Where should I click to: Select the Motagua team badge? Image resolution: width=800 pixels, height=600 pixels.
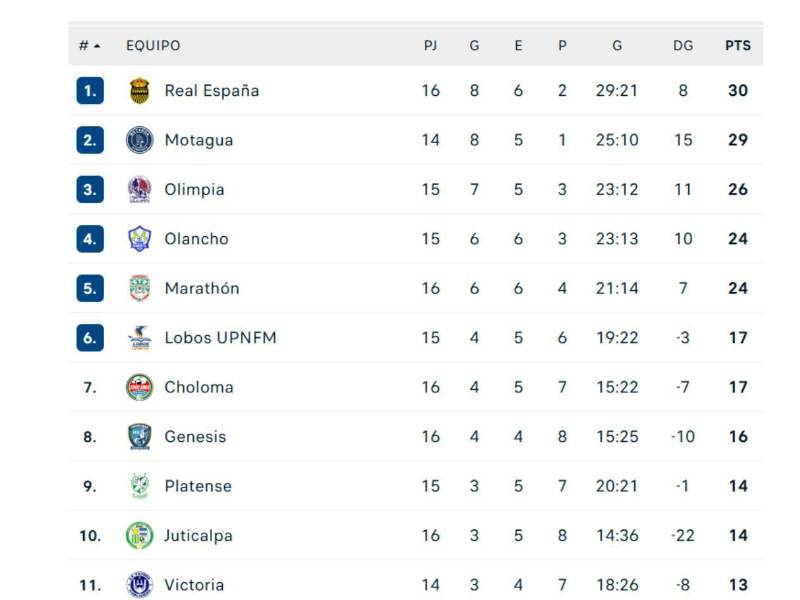tap(140, 140)
